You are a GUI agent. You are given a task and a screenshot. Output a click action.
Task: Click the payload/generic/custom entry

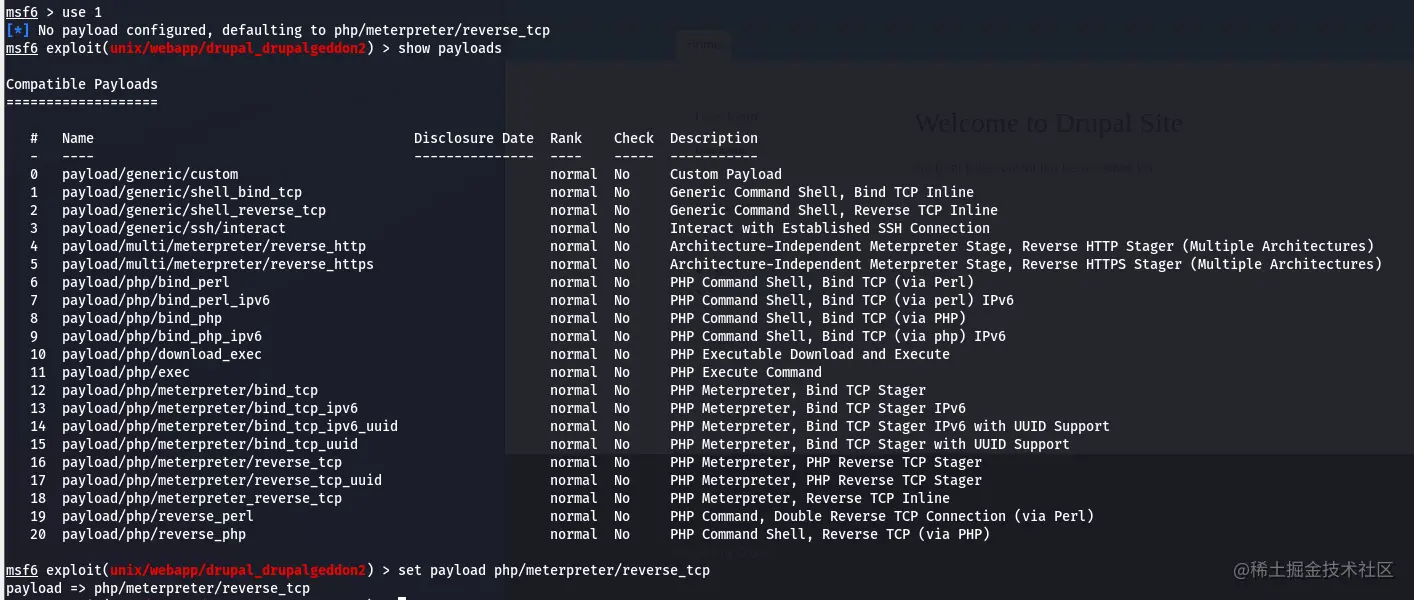pyautogui.click(x=150, y=174)
